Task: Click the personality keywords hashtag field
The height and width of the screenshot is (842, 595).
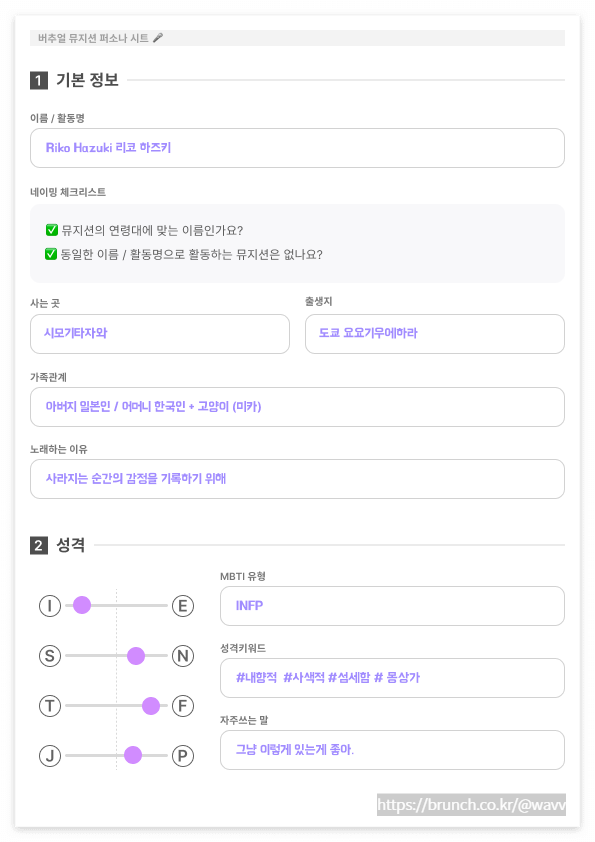Action: (x=392, y=678)
